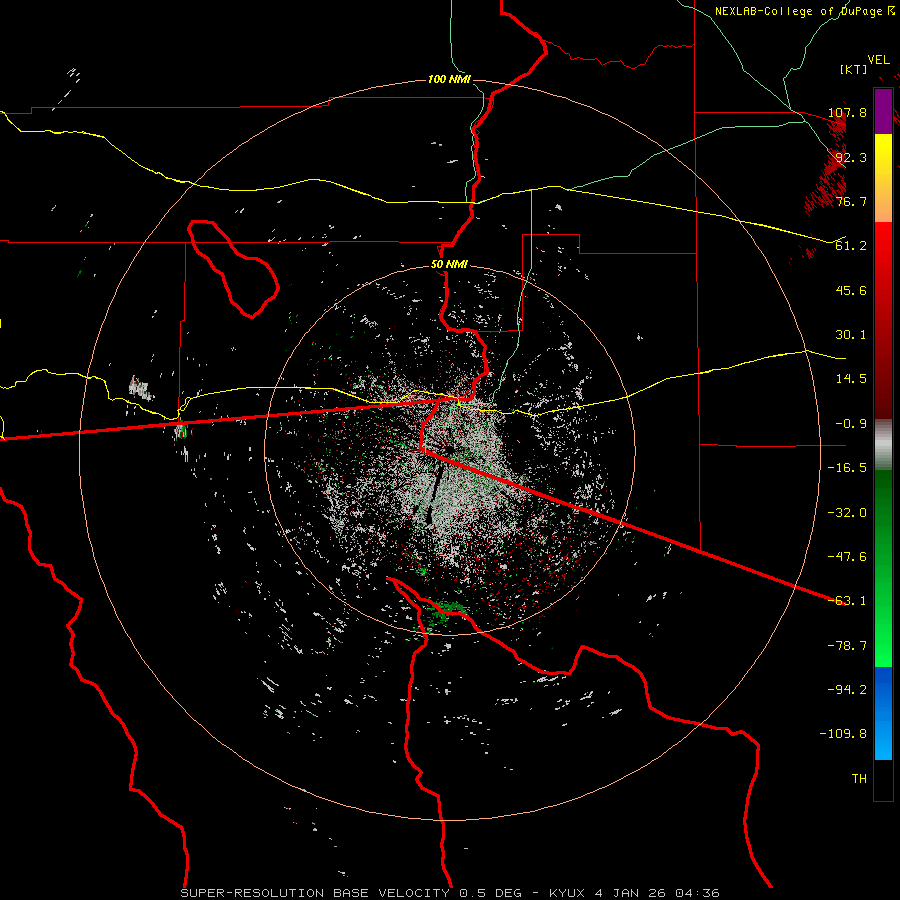Click the blue segment of velocity color bar

(x=883, y=713)
